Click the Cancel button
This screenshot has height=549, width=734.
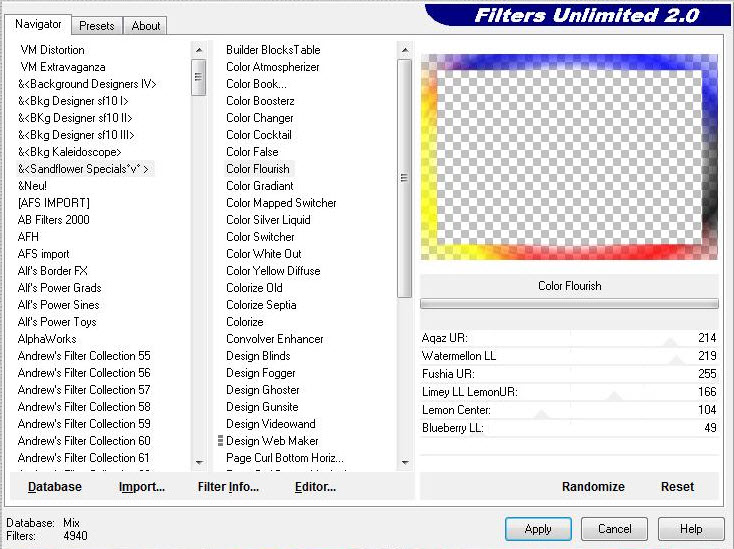pyautogui.click(x=614, y=529)
